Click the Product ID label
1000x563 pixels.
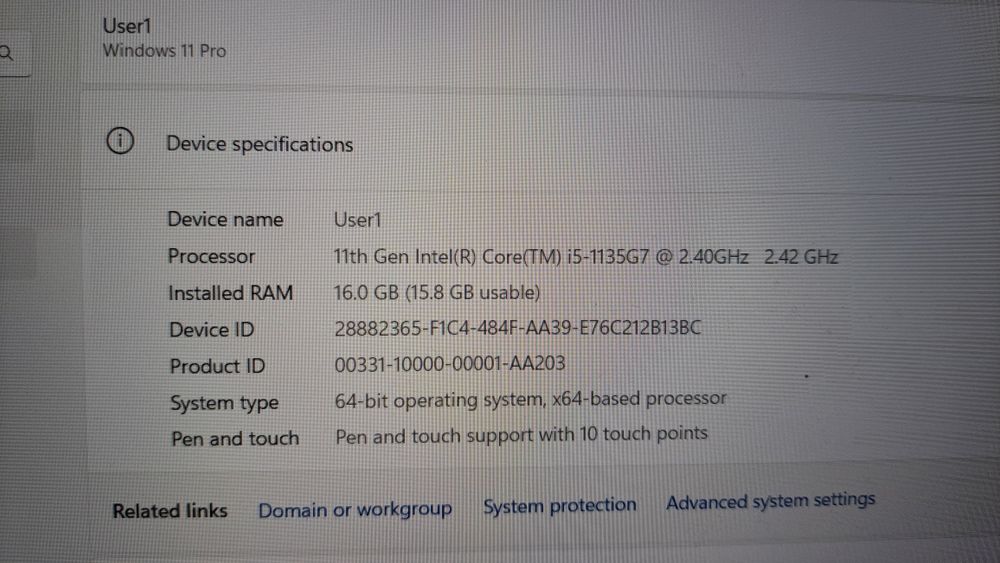tap(217, 366)
